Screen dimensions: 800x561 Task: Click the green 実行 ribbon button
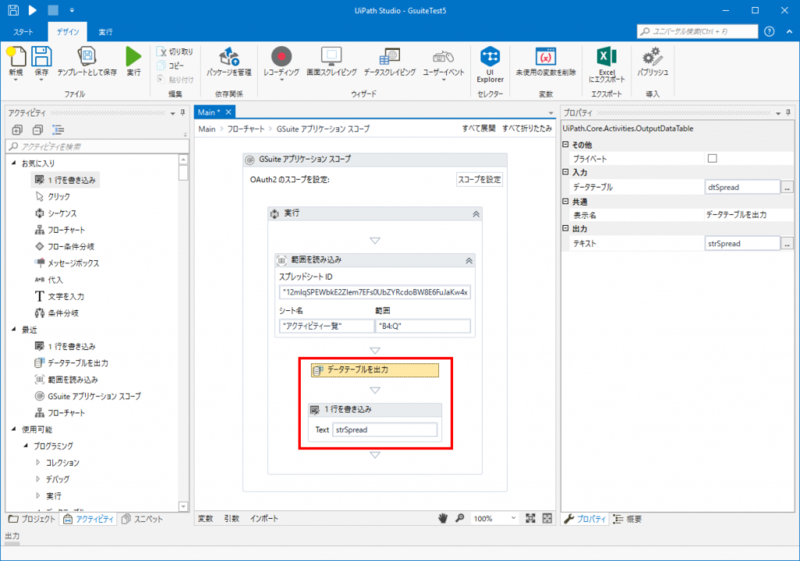pos(134,61)
